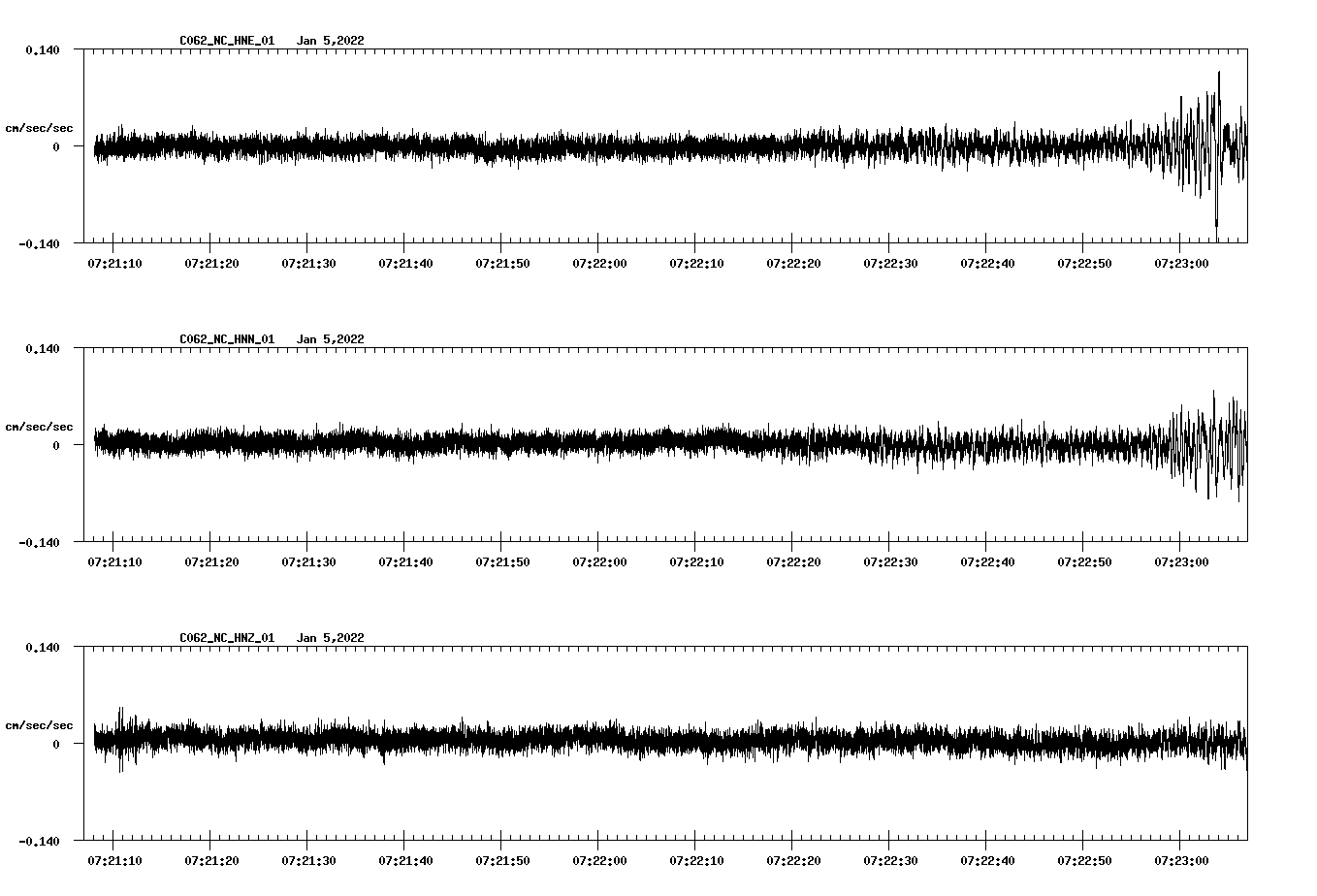Click the C062_NC_HNN_01 plot title

227,339
